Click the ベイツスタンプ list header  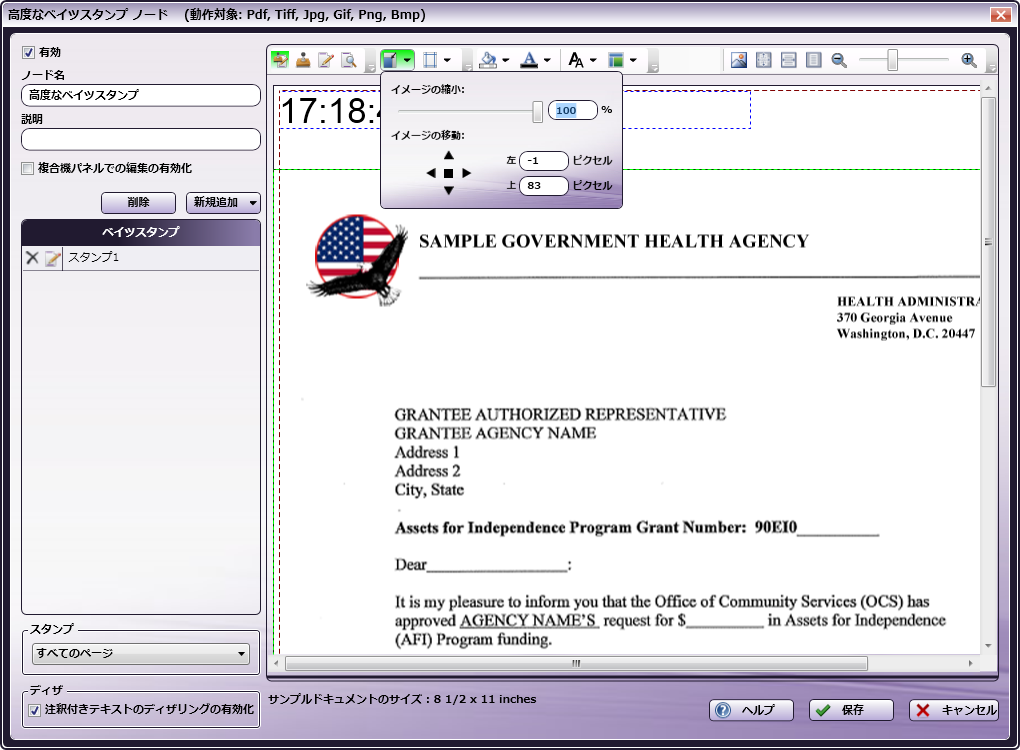141,232
